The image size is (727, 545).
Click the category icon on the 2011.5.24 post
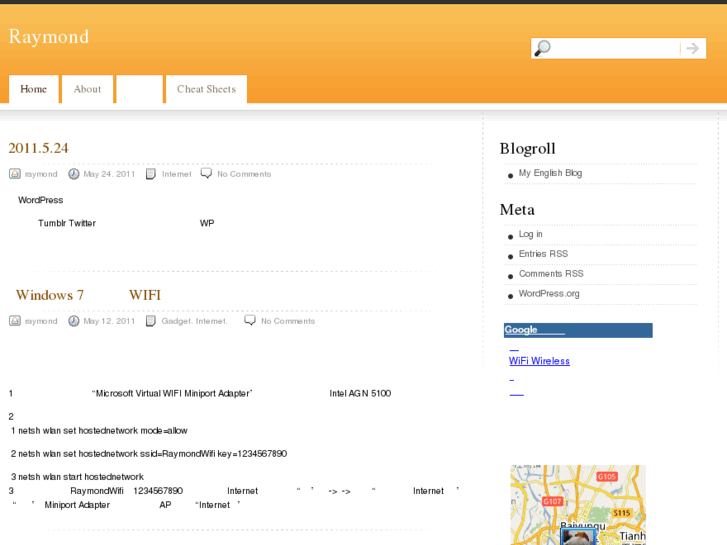pyautogui.click(x=151, y=174)
